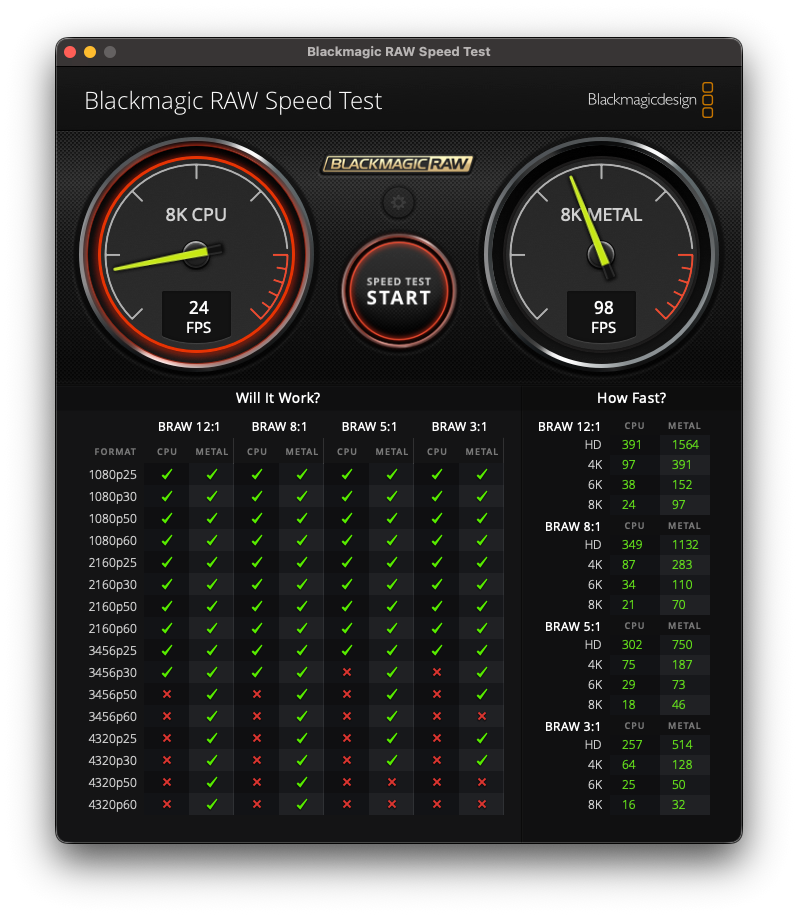Image resolution: width=798 pixels, height=917 pixels.
Task: Select the BRAW 3:1 column header
Action: (x=459, y=427)
